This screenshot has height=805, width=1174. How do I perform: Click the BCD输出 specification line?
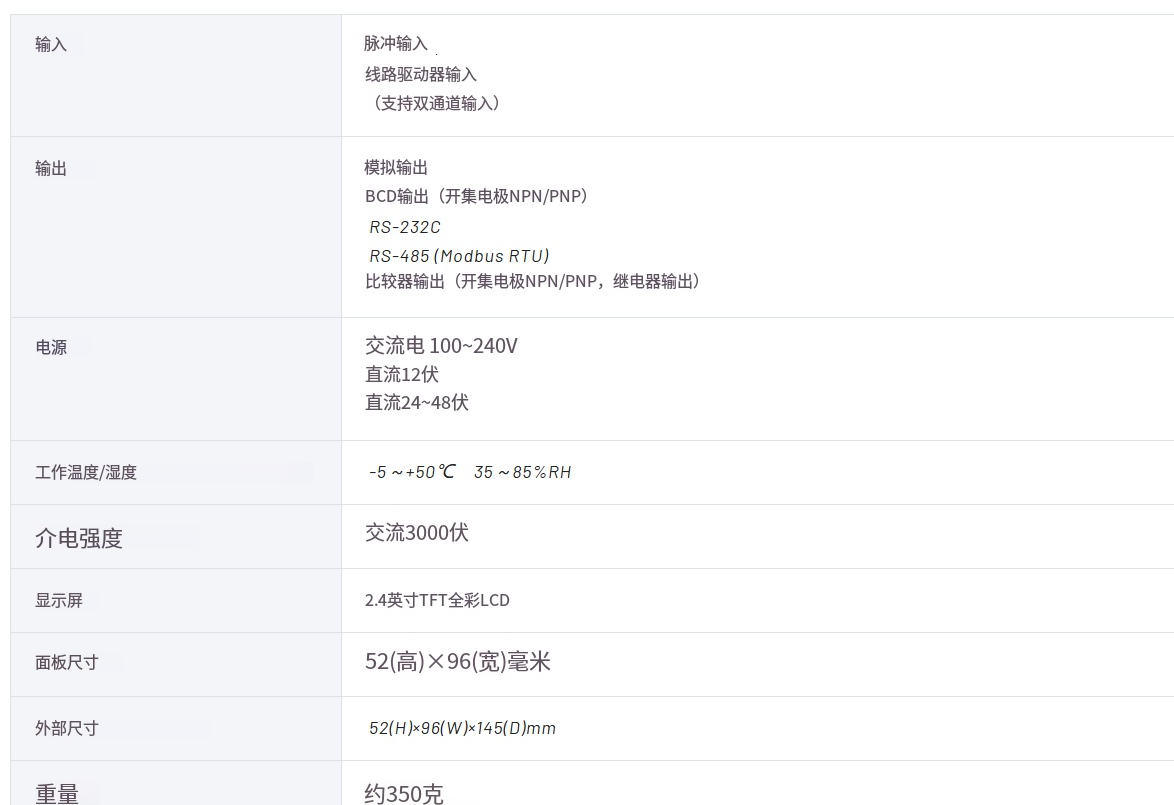pos(476,196)
